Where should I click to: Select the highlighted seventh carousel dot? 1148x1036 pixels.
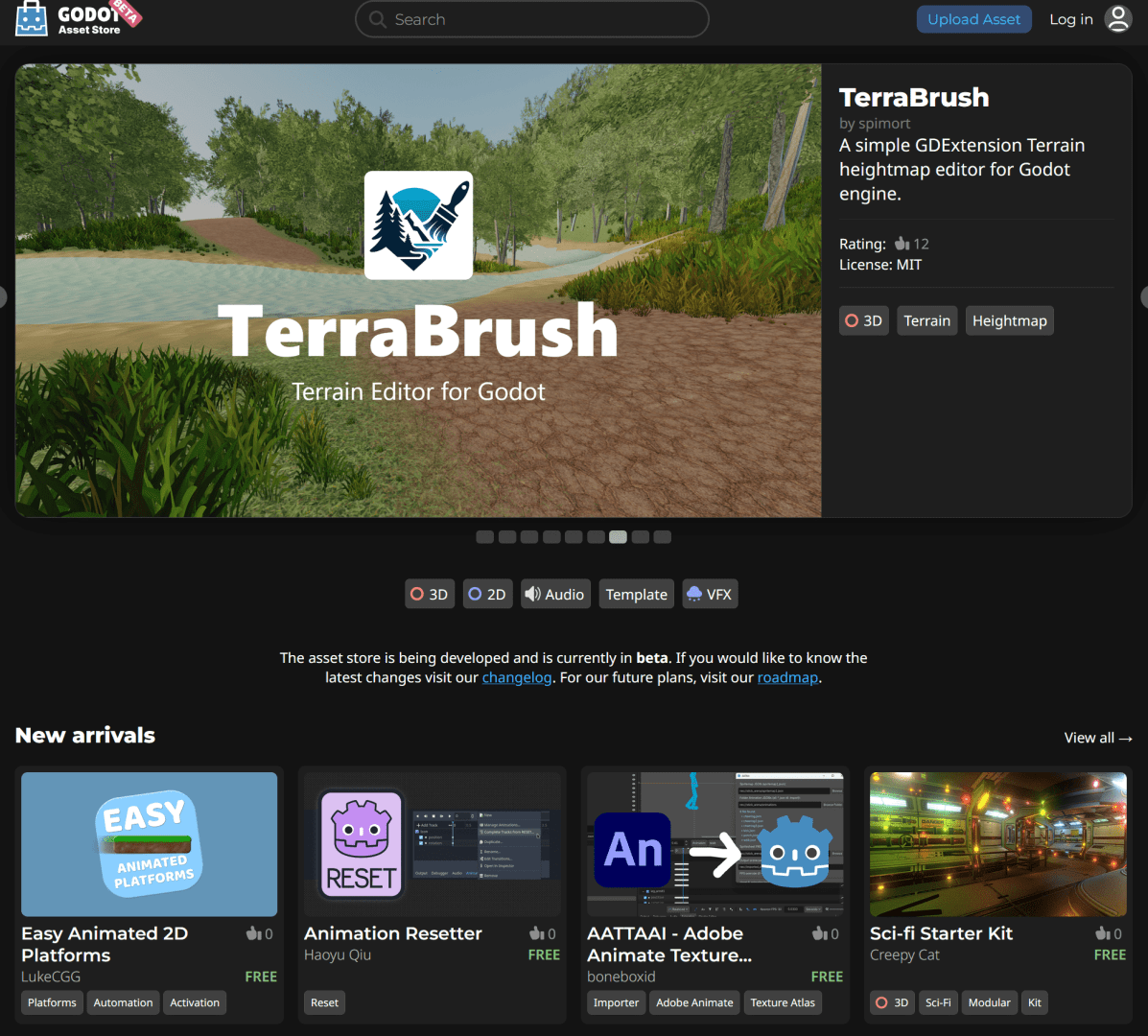point(618,536)
